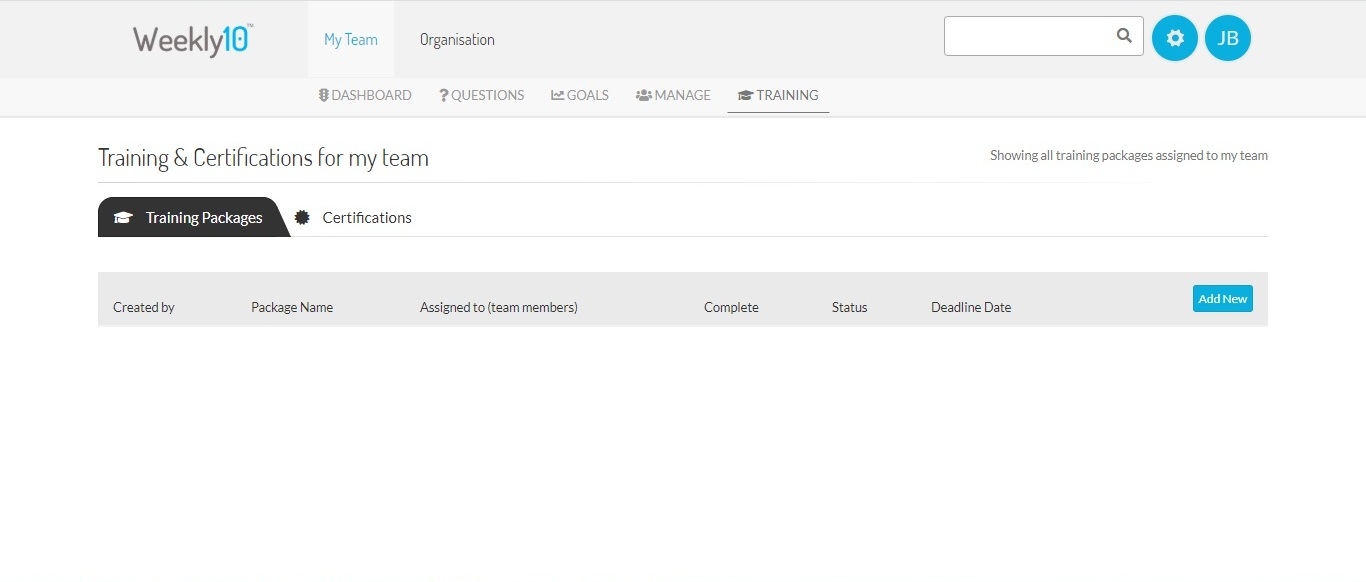Click the badge icon beside Certifications
The width and height of the screenshot is (1366, 582).
tap(302, 218)
